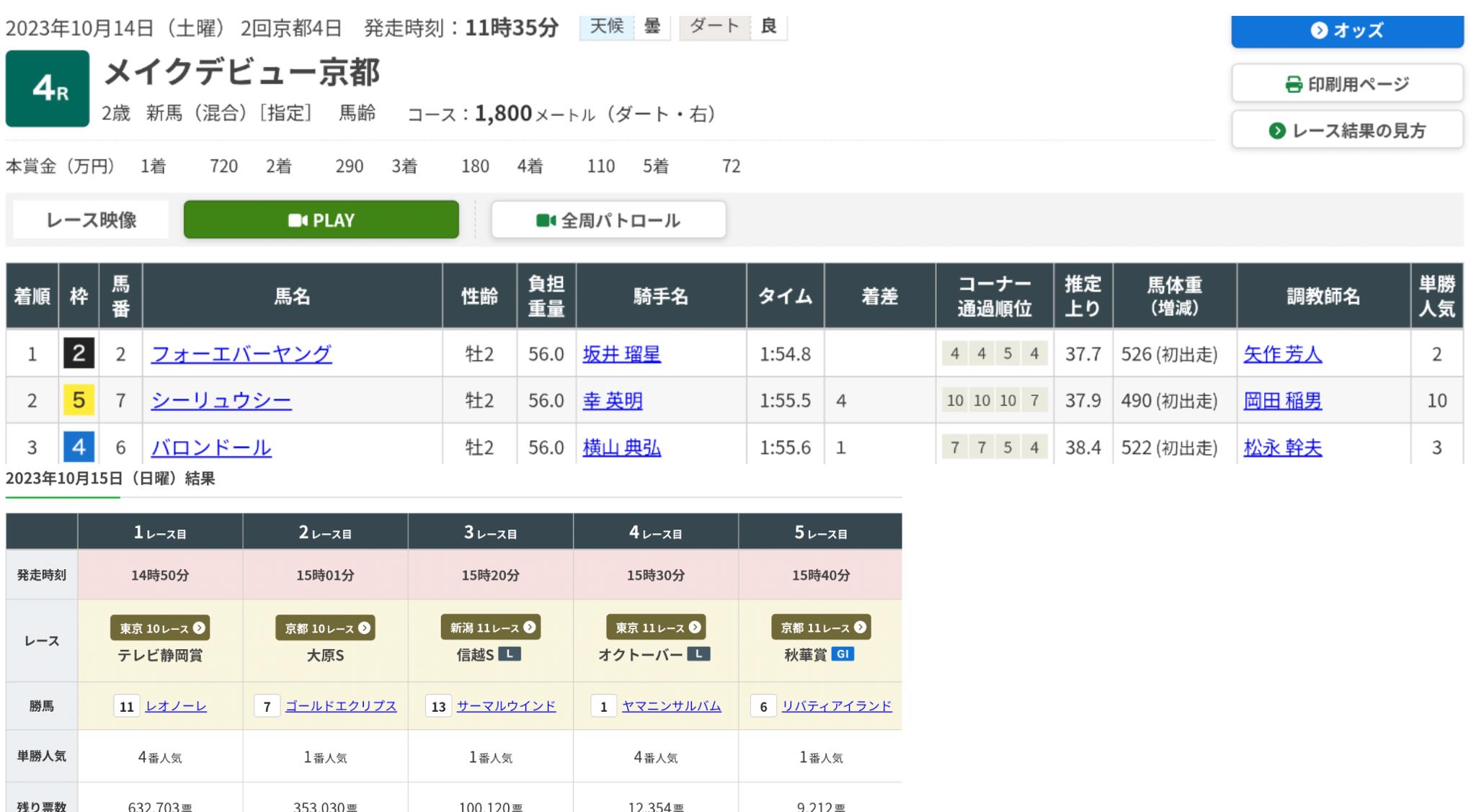Image resolution: width=1476 pixels, height=812 pixels.
Task: Open winner リバティアイランド link
Action: pos(836,706)
